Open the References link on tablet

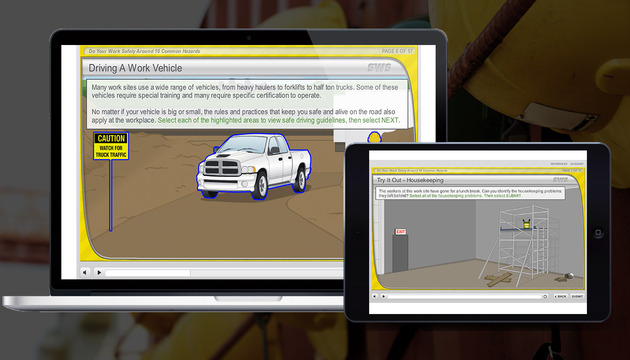click(x=559, y=164)
